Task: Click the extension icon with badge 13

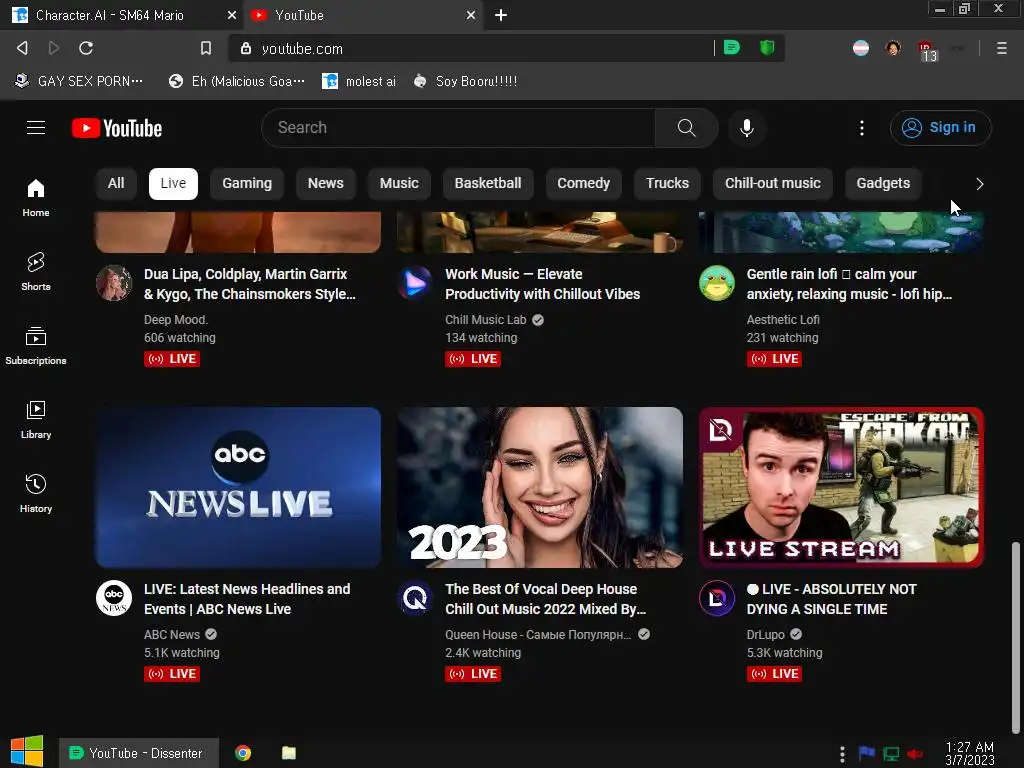Action: [x=927, y=50]
